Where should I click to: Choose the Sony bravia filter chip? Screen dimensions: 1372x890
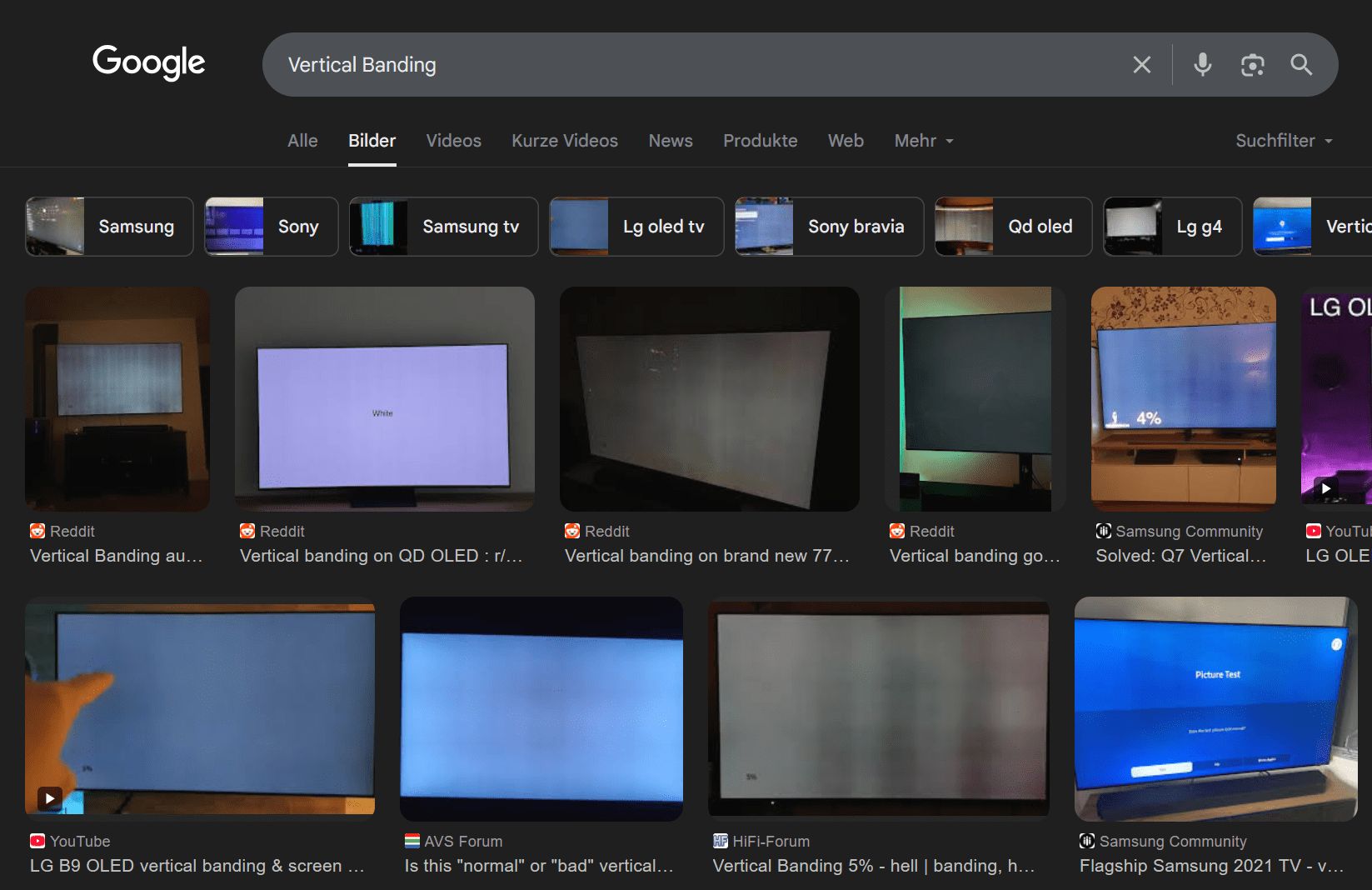tap(829, 227)
